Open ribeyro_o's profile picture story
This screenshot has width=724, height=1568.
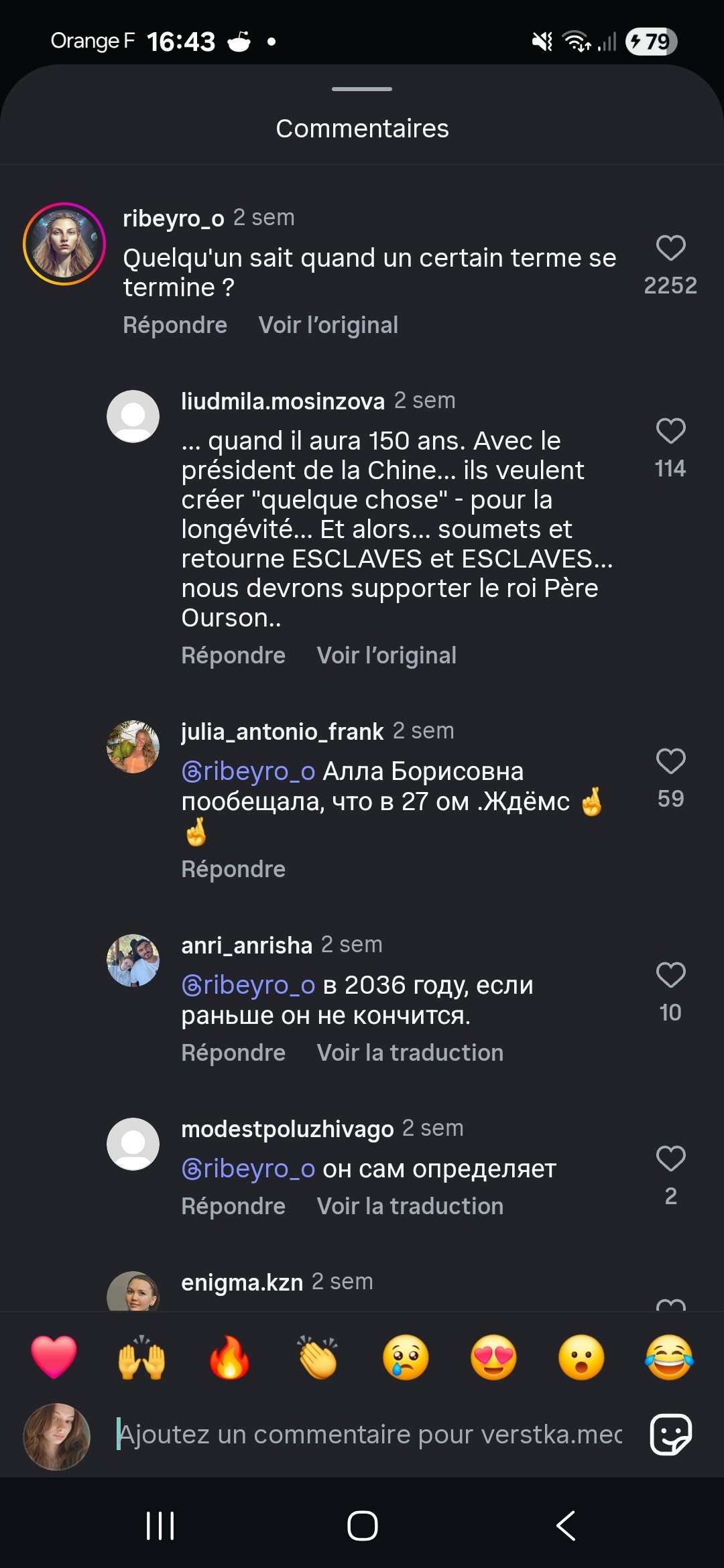(x=64, y=244)
